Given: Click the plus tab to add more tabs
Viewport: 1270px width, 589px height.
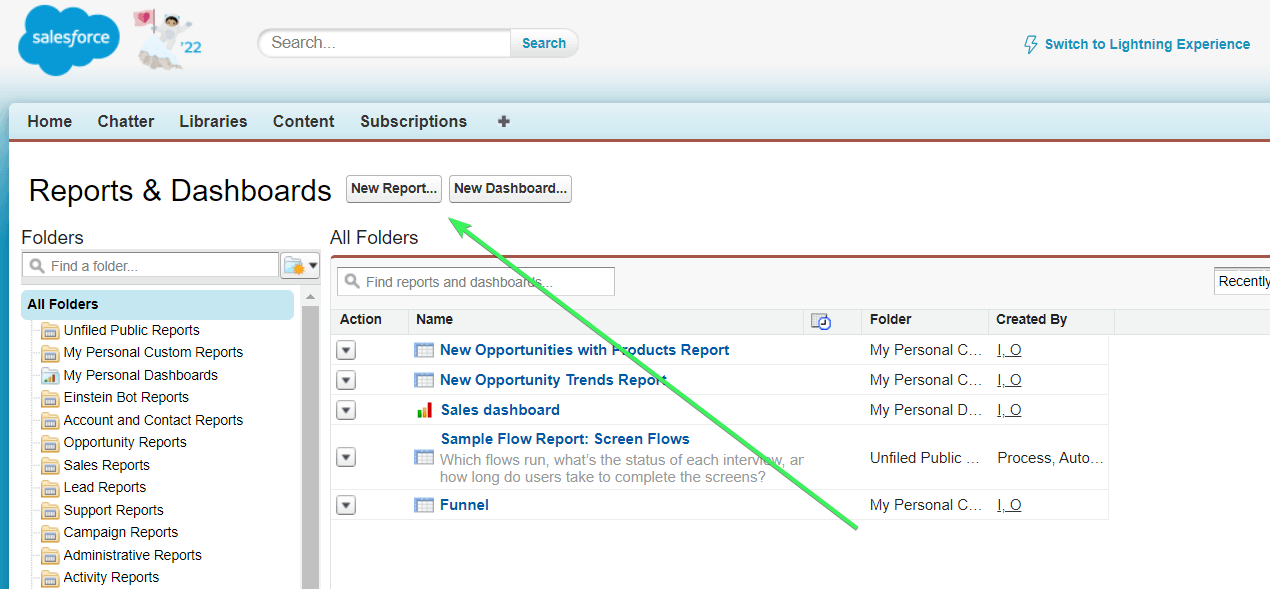Looking at the screenshot, I should click(x=503, y=121).
